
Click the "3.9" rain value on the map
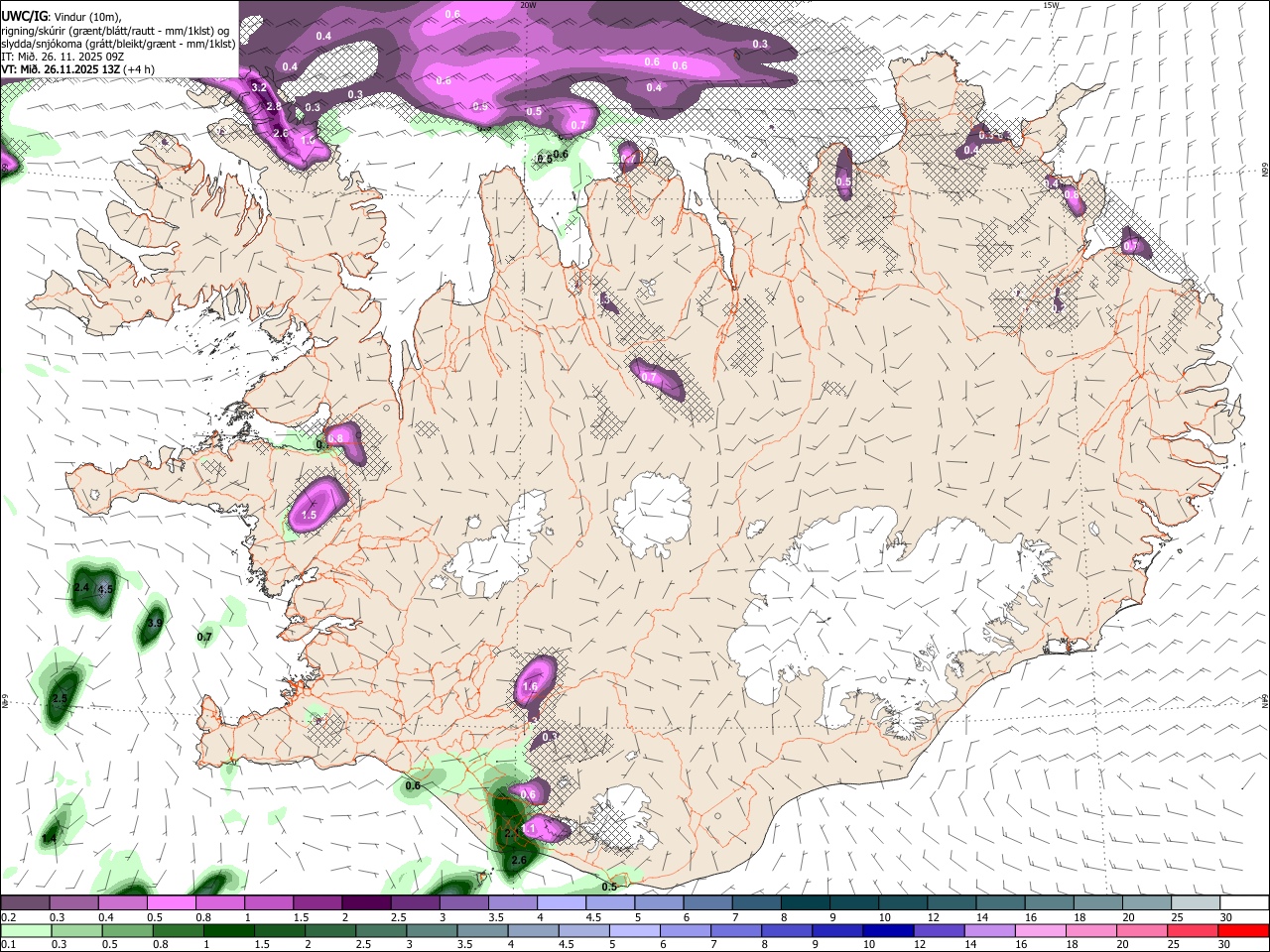point(154,624)
